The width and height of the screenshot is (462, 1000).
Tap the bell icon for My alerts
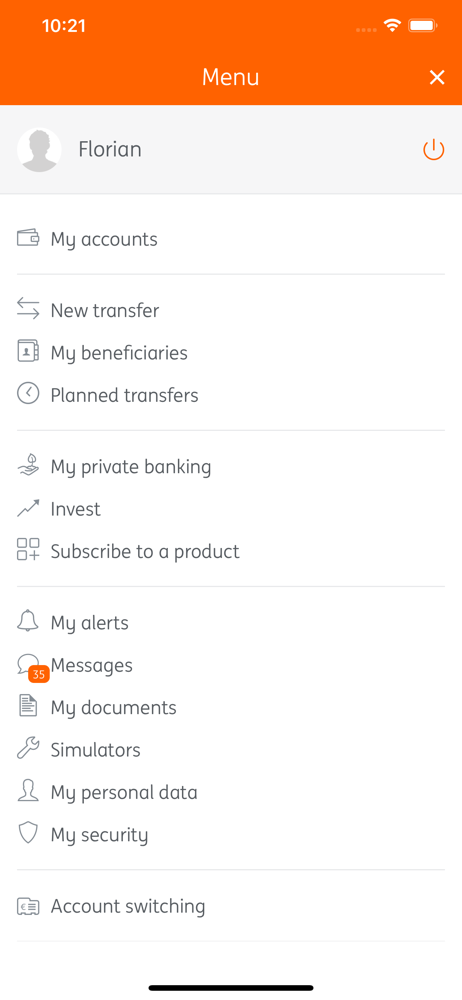point(28,621)
